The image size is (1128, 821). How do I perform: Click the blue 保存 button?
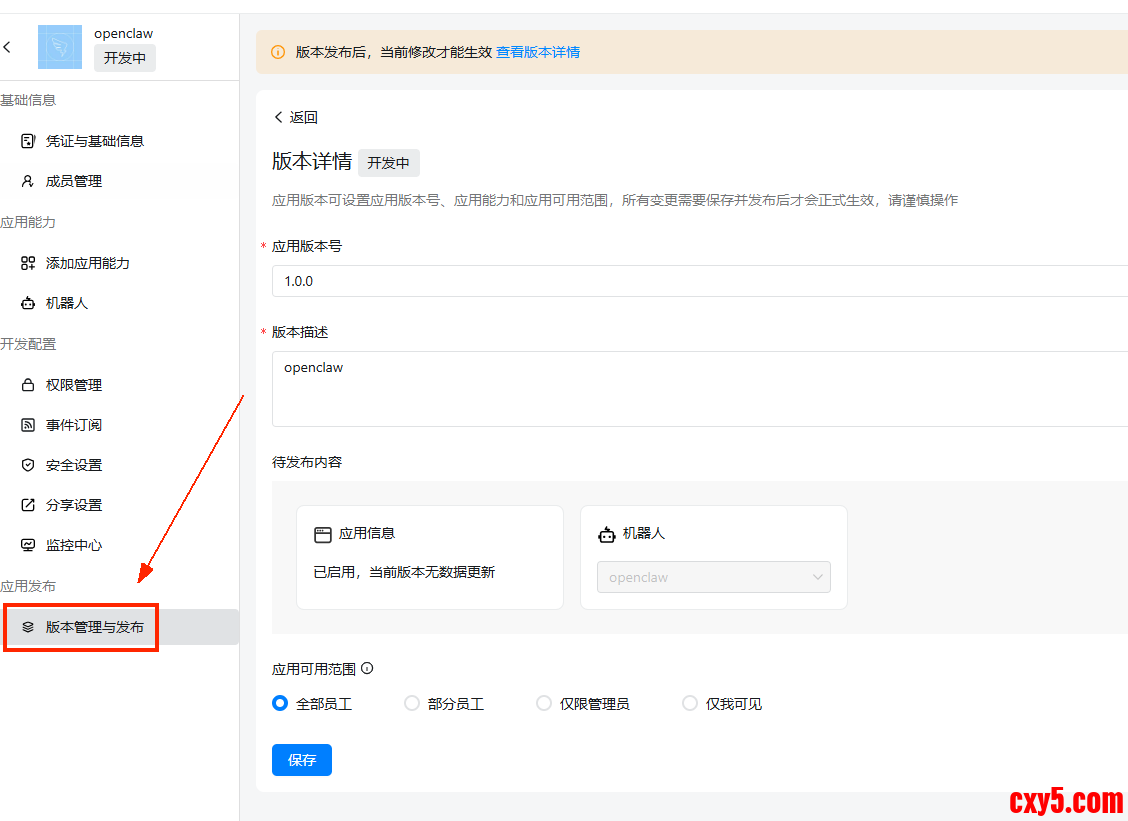point(302,760)
